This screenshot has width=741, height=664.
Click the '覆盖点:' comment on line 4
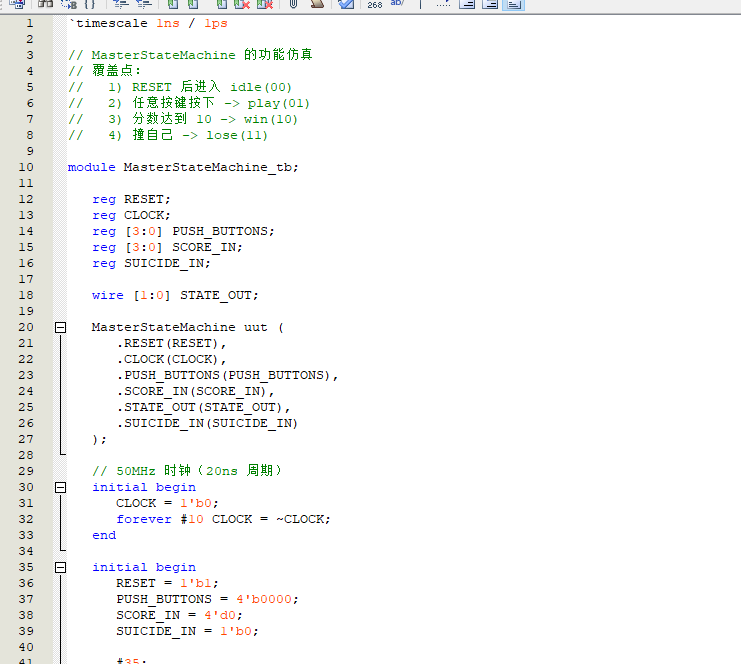point(104,71)
